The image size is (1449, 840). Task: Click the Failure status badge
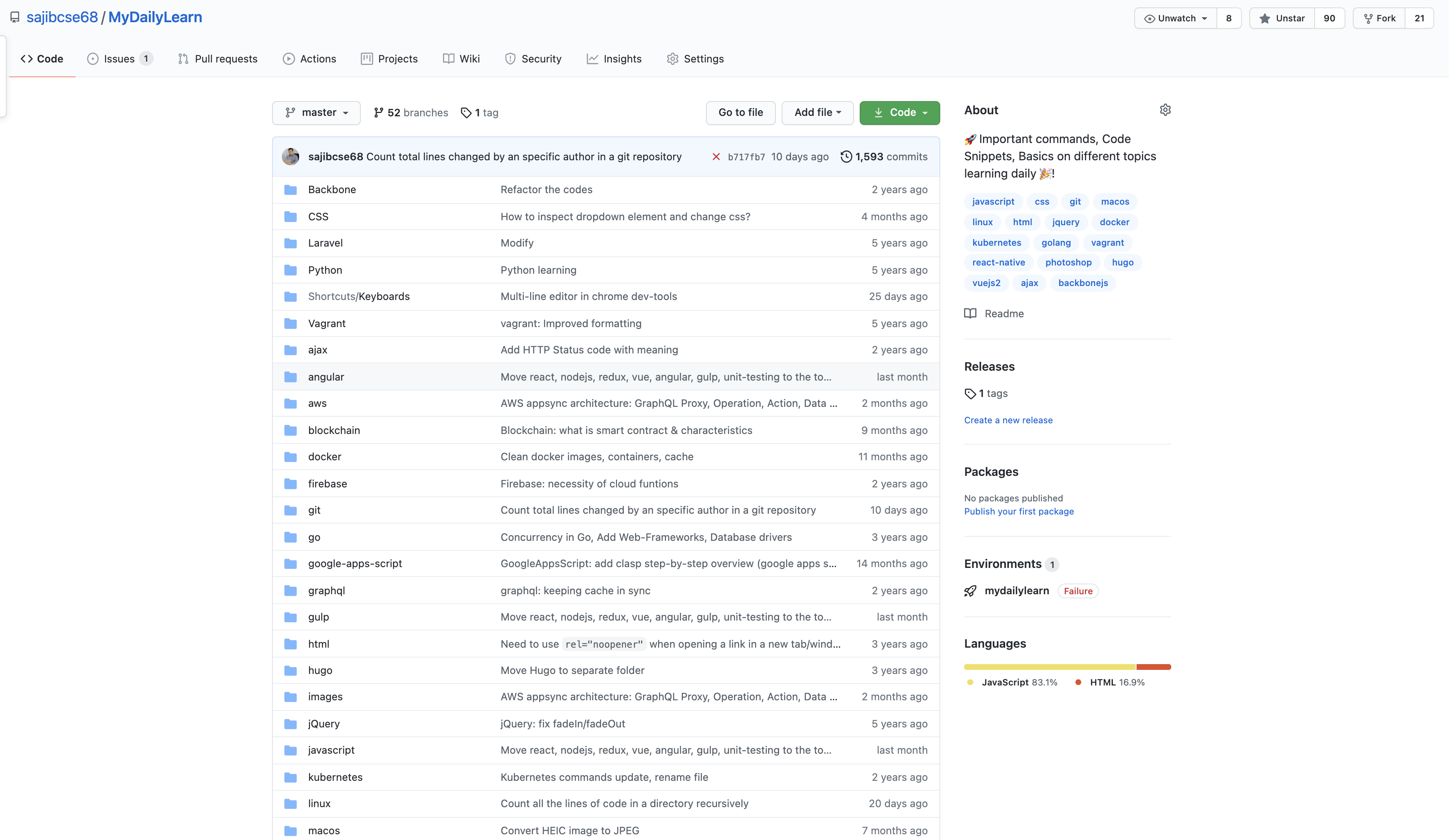pyautogui.click(x=1078, y=591)
